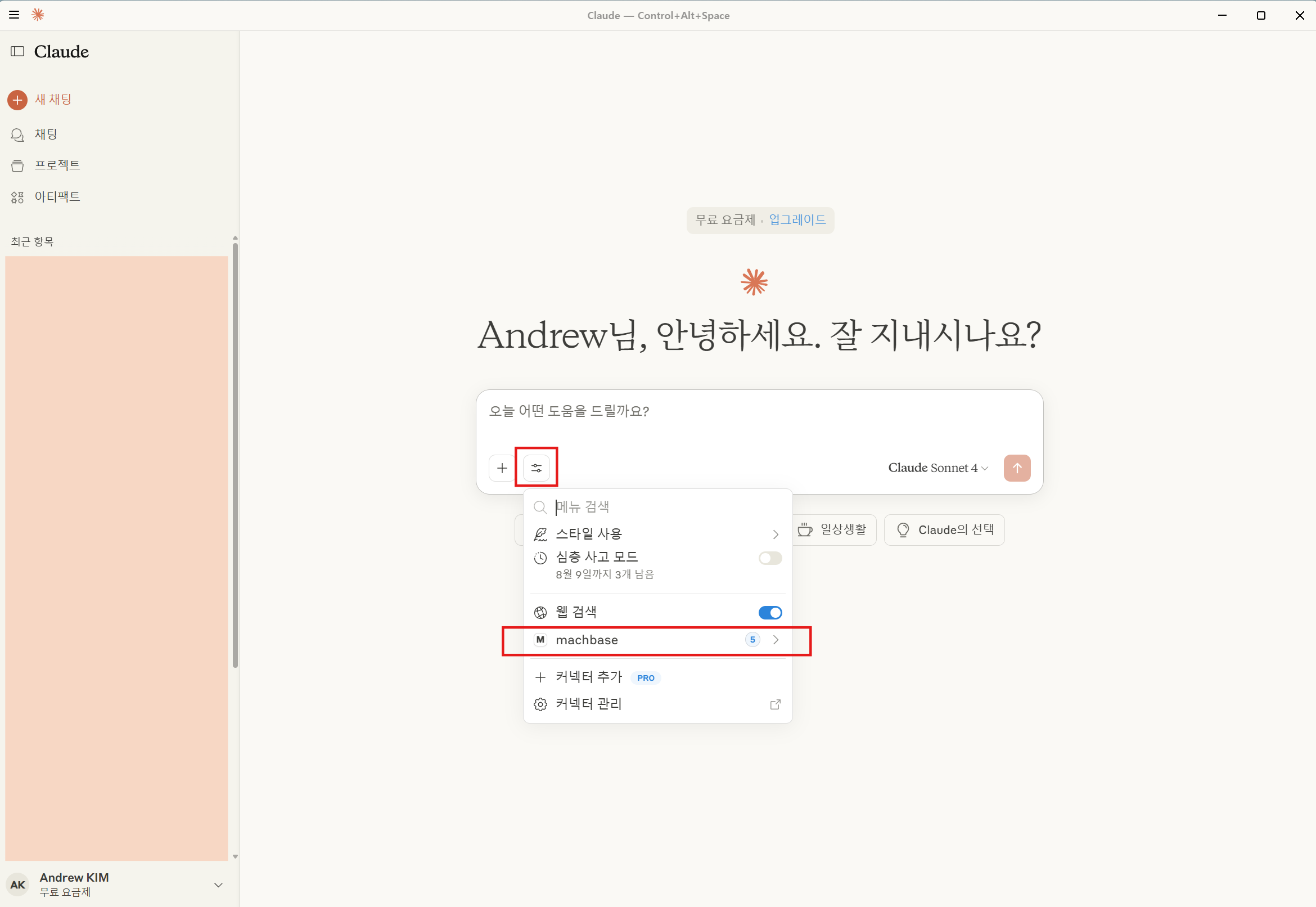Open the Claude Sonnet 4 model dropdown
Screen dimensions: 1316x907
pos(938,468)
